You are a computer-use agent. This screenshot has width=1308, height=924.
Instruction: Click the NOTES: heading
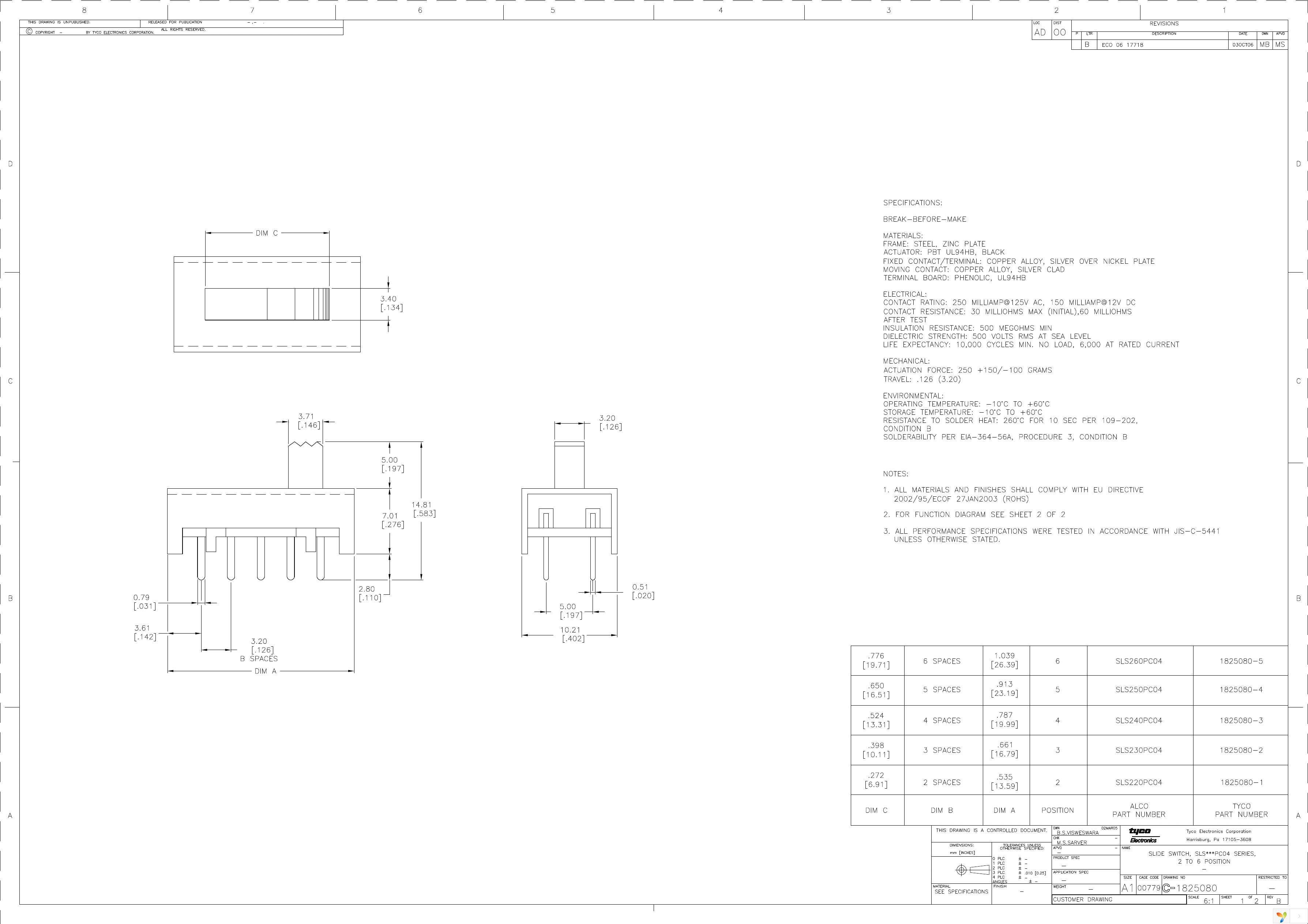(x=895, y=474)
